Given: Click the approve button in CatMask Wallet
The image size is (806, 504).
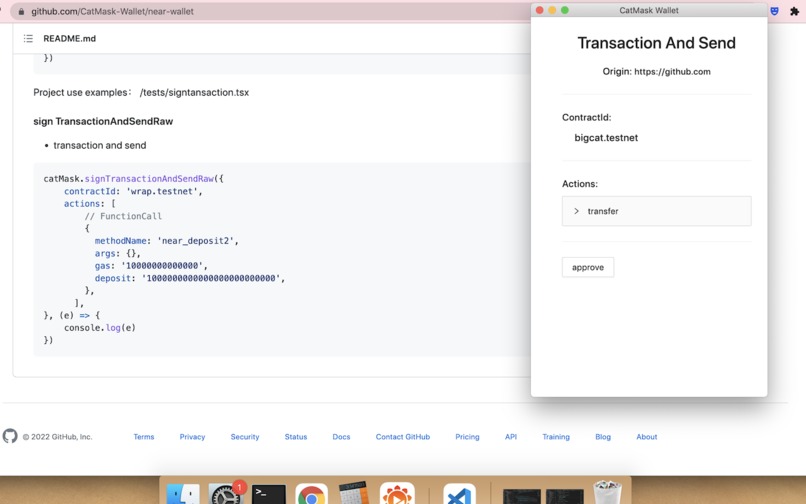Looking at the screenshot, I should tap(588, 267).
